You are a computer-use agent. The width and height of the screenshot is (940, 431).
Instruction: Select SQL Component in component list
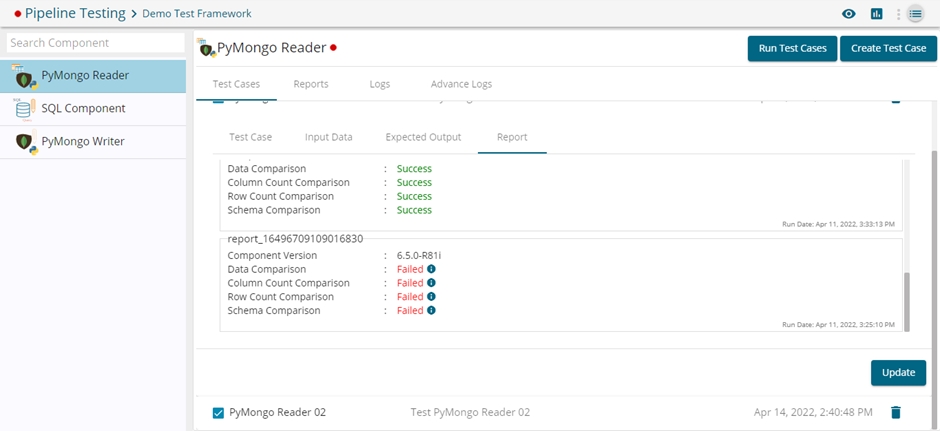(93, 109)
